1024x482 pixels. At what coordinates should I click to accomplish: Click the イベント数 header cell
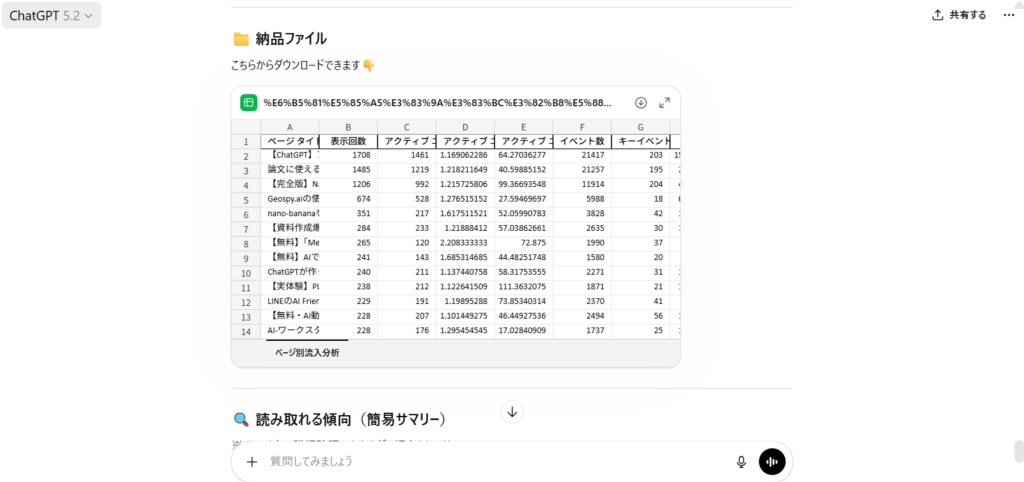[581, 142]
